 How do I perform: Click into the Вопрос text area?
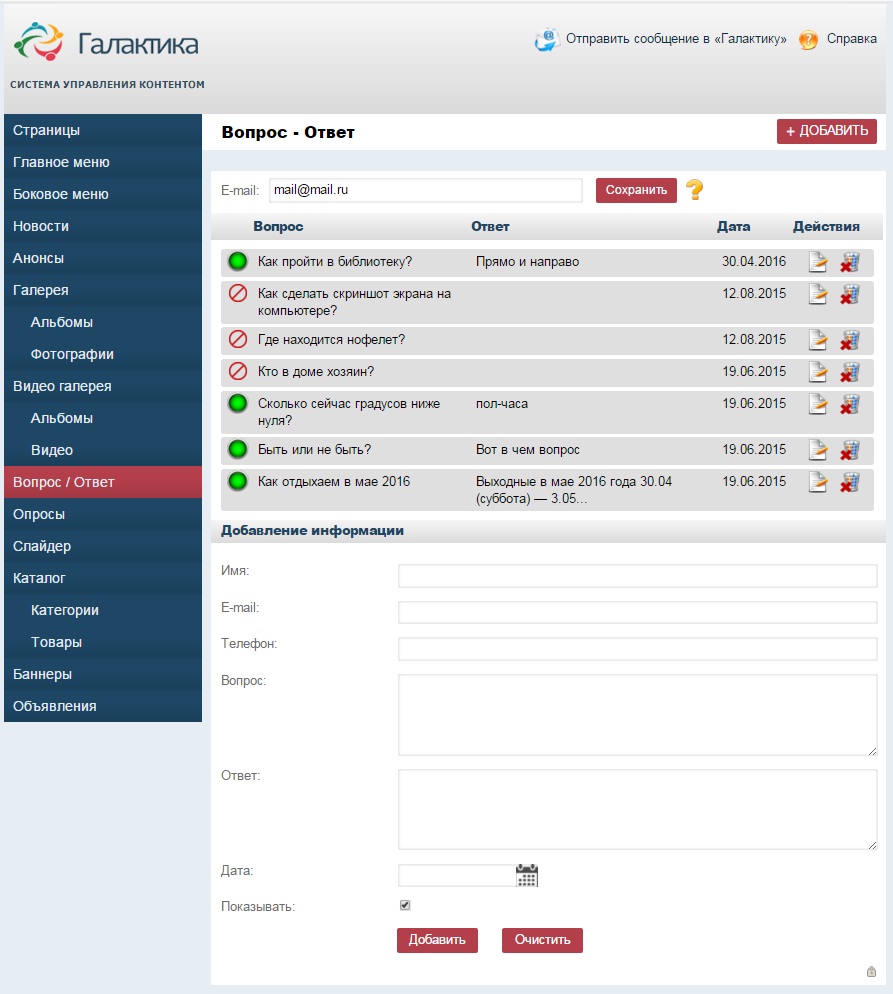pyautogui.click(x=638, y=715)
